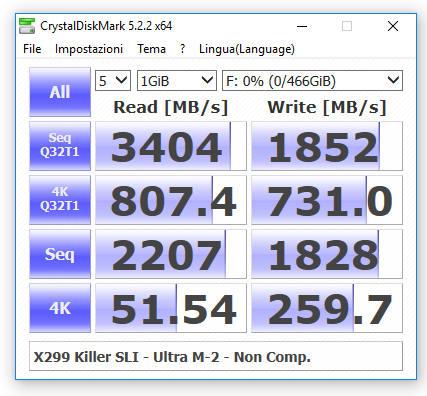Select the Seq write value 1828
This screenshot has width=427, height=396.
(x=327, y=254)
